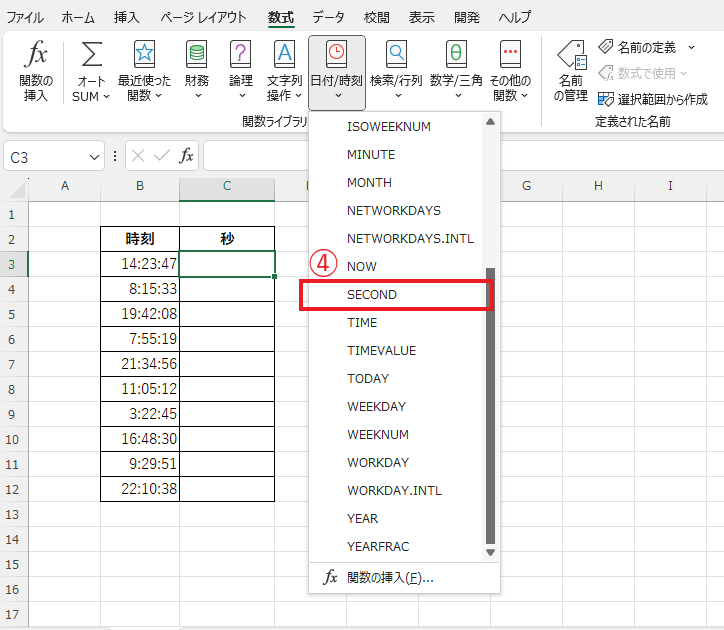
Task: Open 最近使った関数 star icon
Action: tap(144, 54)
